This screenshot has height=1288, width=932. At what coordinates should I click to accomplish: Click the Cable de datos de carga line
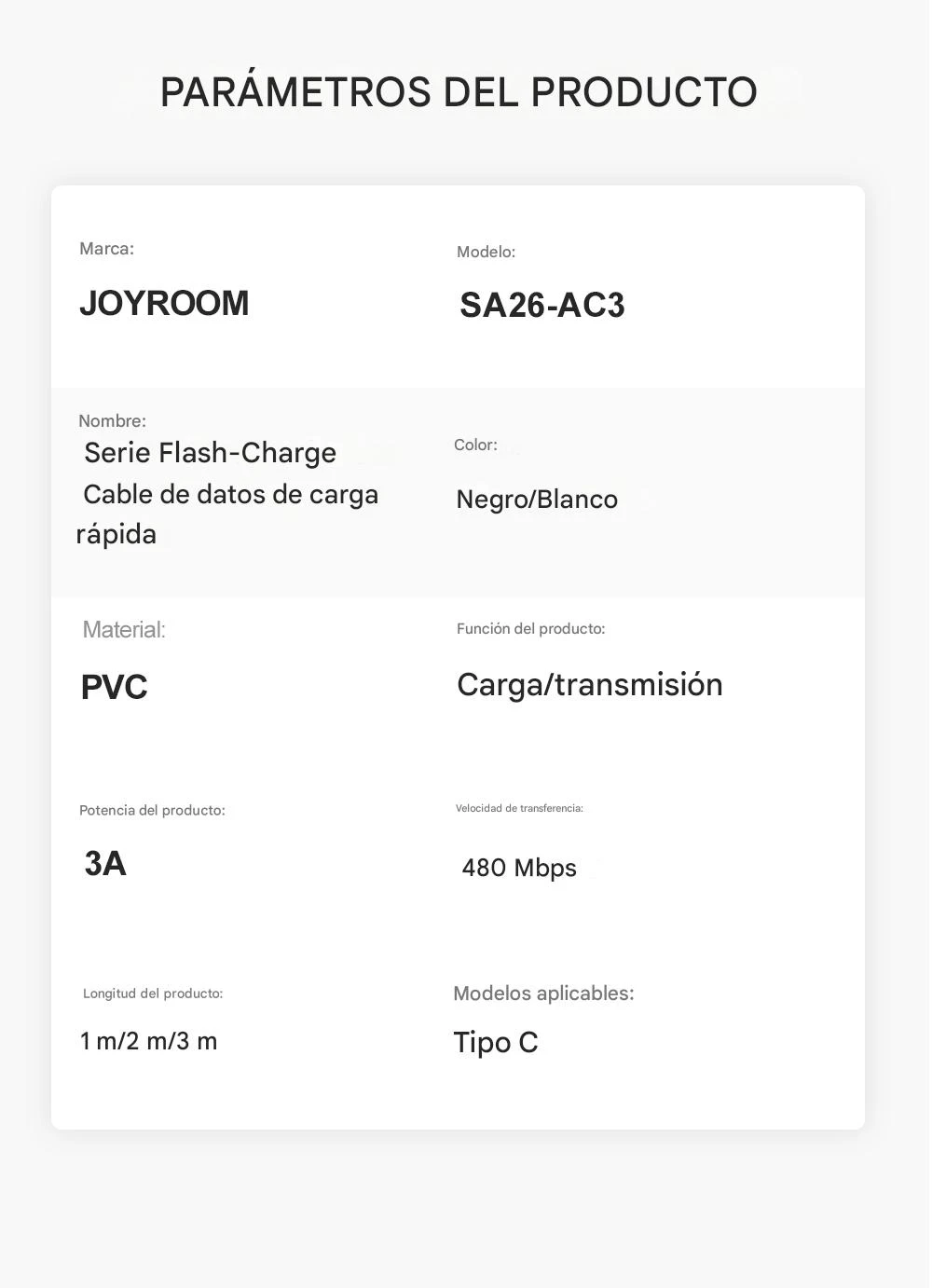230,495
